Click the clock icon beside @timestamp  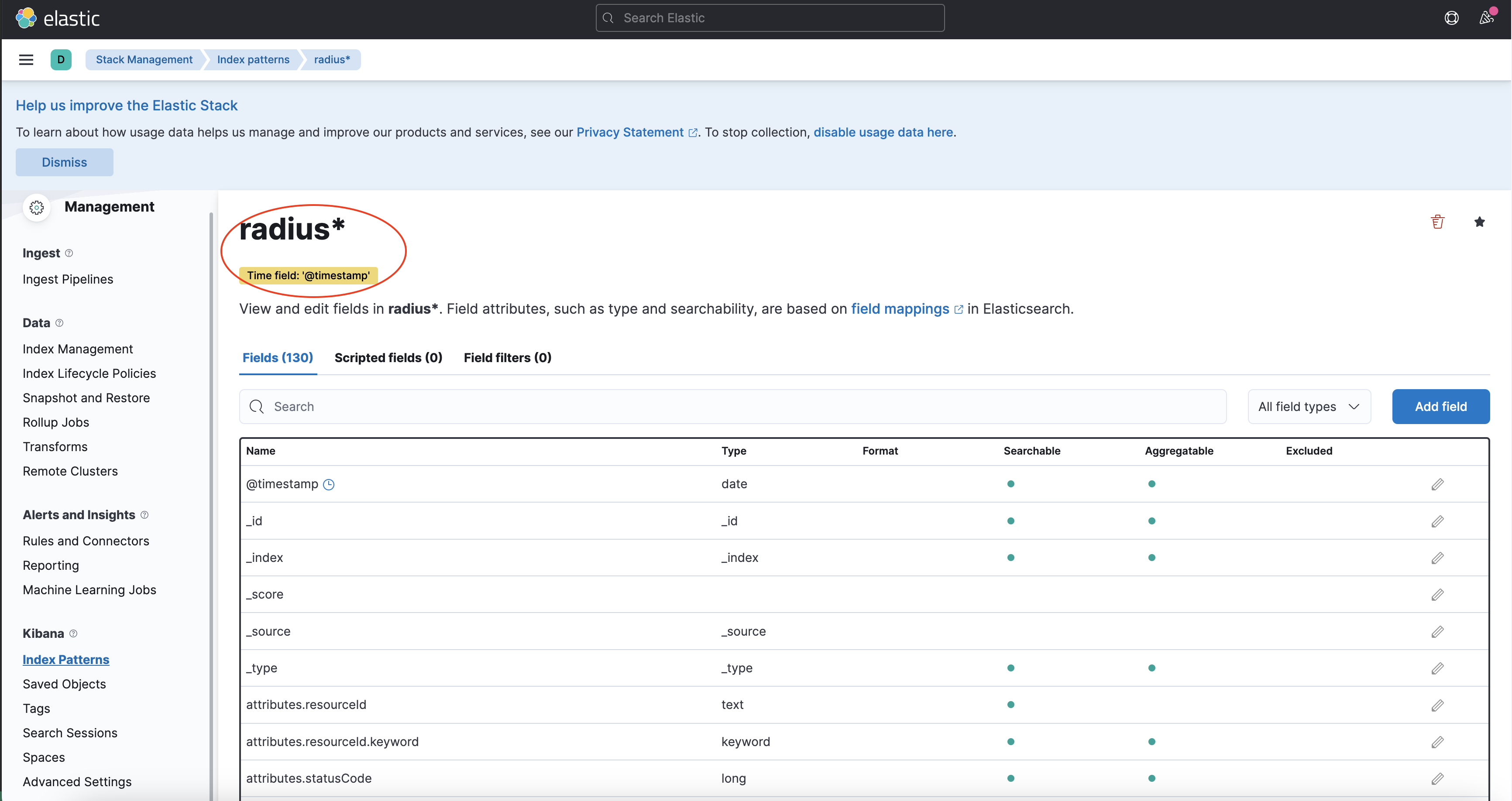[329, 484]
